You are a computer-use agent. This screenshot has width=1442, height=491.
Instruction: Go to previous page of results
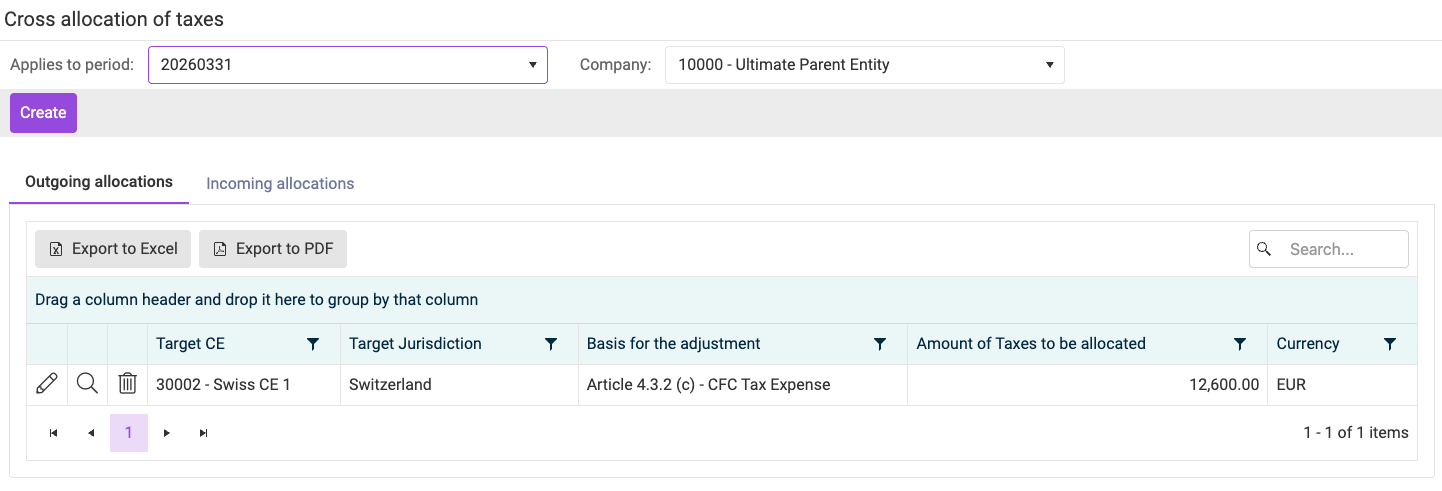click(91, 433)
